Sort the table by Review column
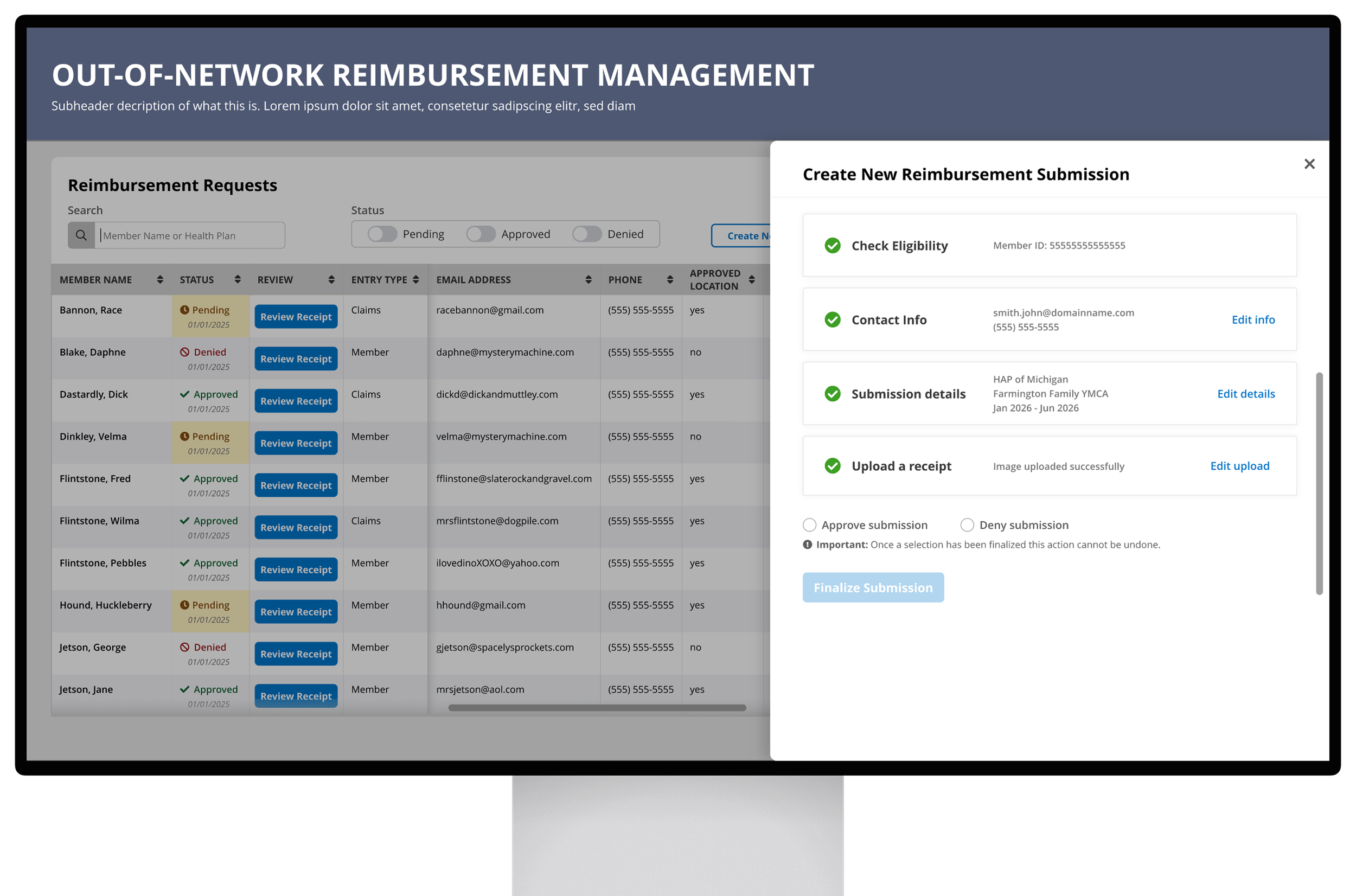1356x896 pixels. [x=331, y=279]
